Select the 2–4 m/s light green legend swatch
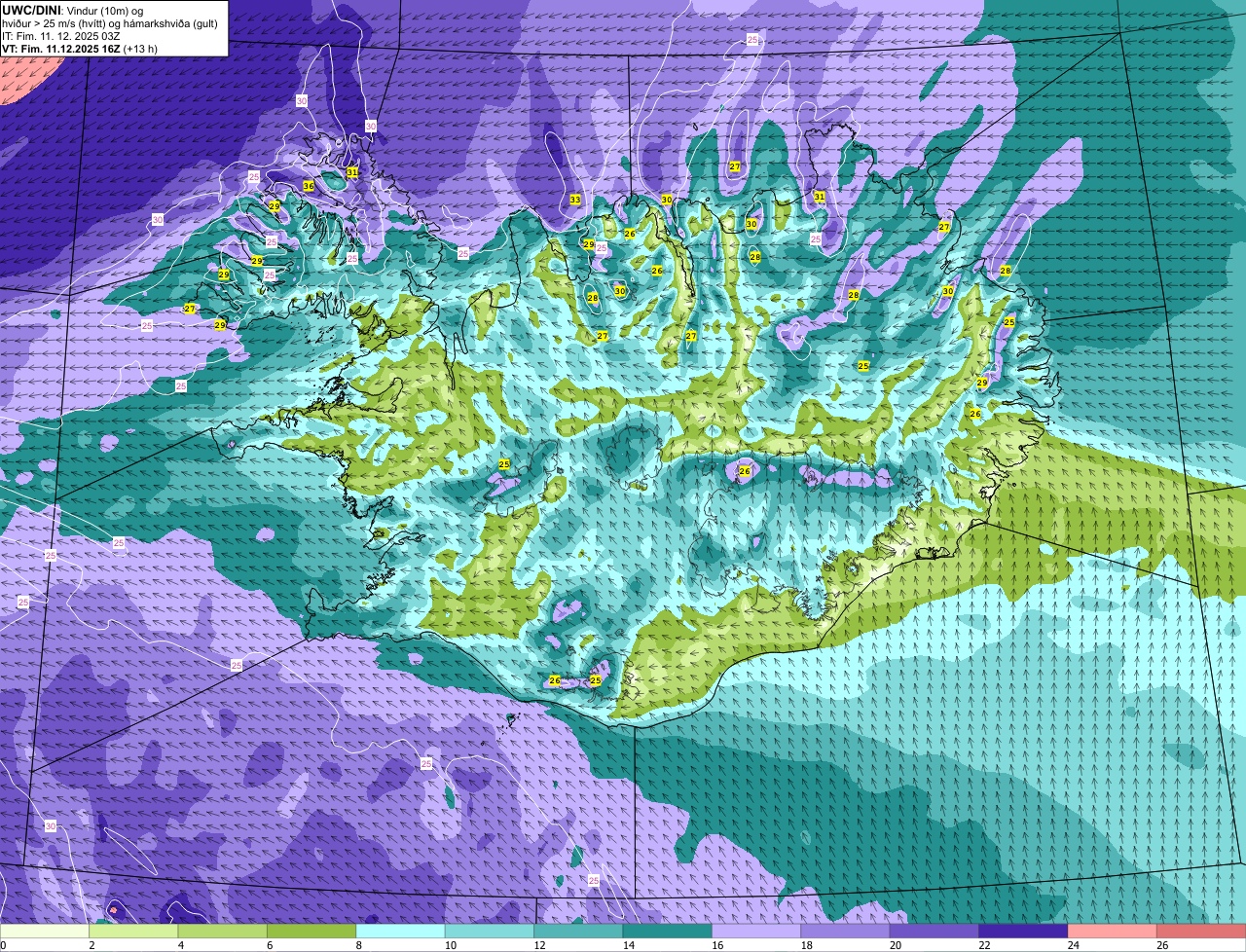The image size is (1246, 952). coord(133,931)
